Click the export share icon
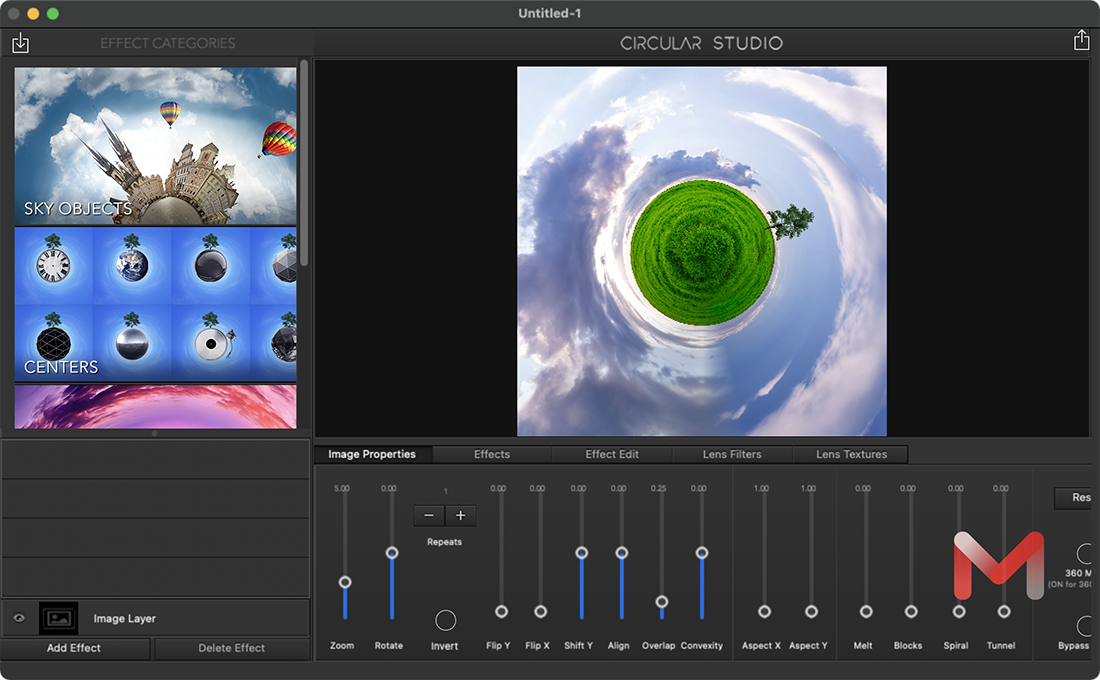This screenshot has height=680, width=1100. (x=1081, y=41)
